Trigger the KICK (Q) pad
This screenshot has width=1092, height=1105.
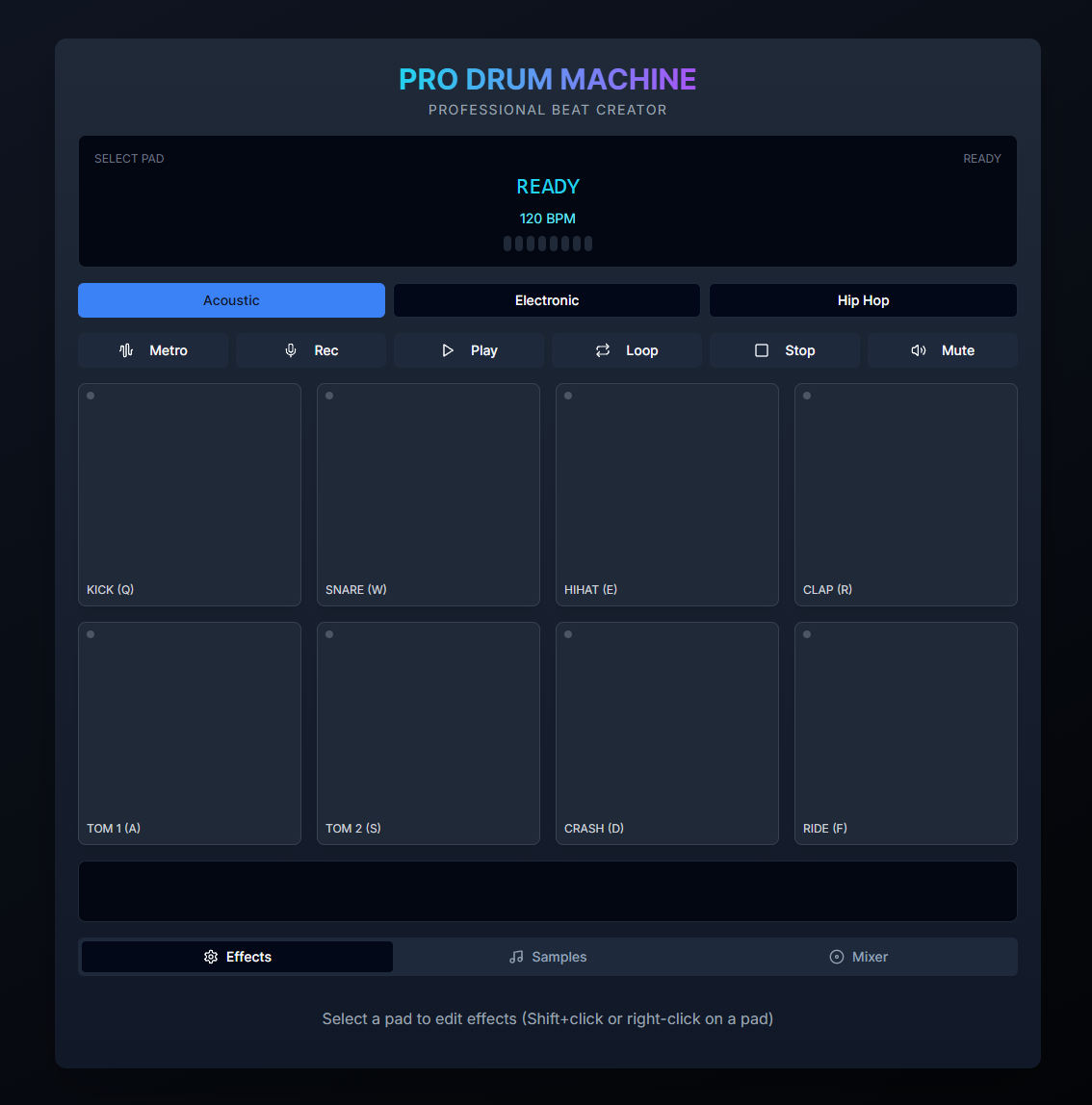click(190, 495)
